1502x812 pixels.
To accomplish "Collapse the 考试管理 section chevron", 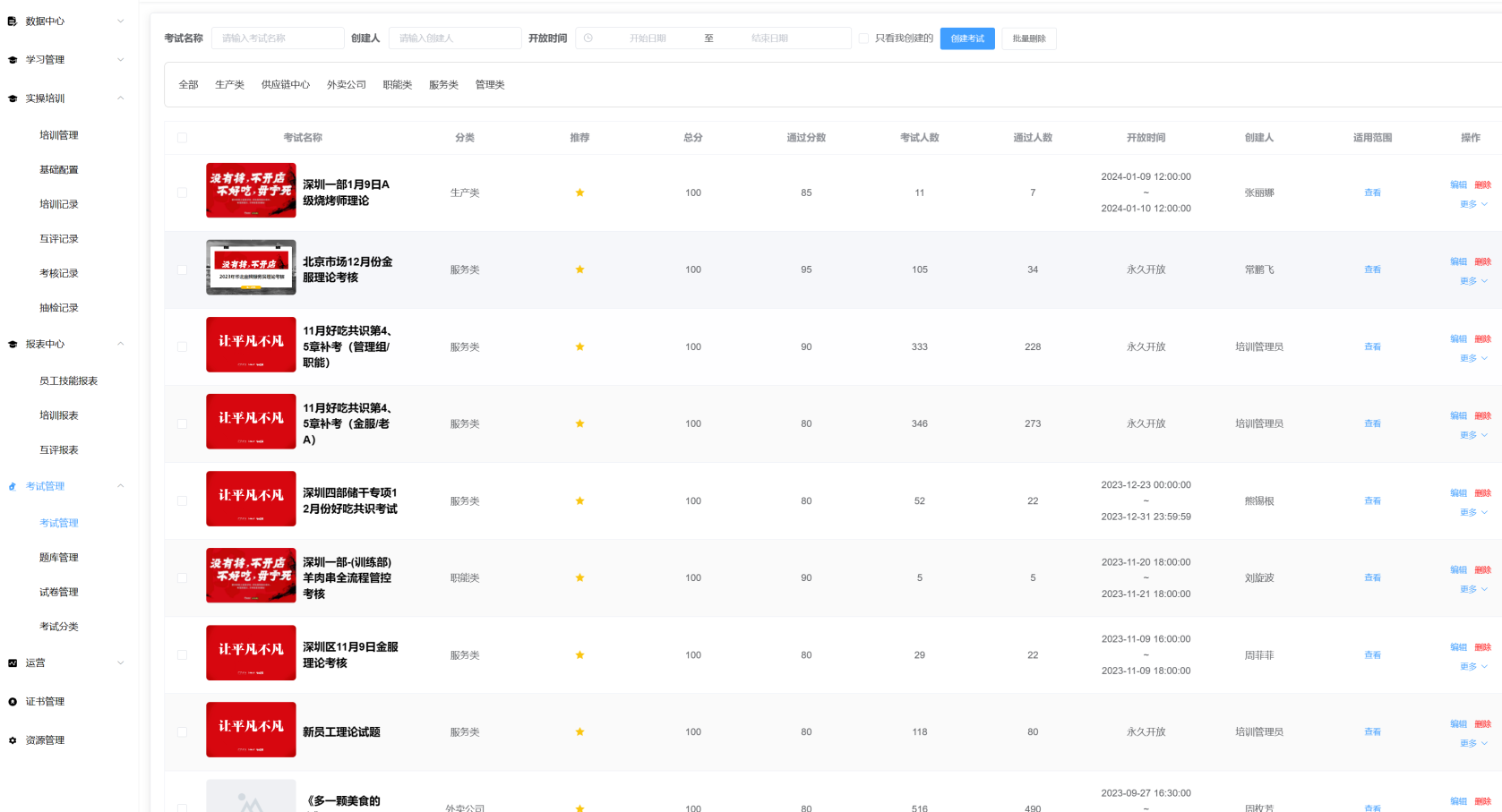I will 121,486.
